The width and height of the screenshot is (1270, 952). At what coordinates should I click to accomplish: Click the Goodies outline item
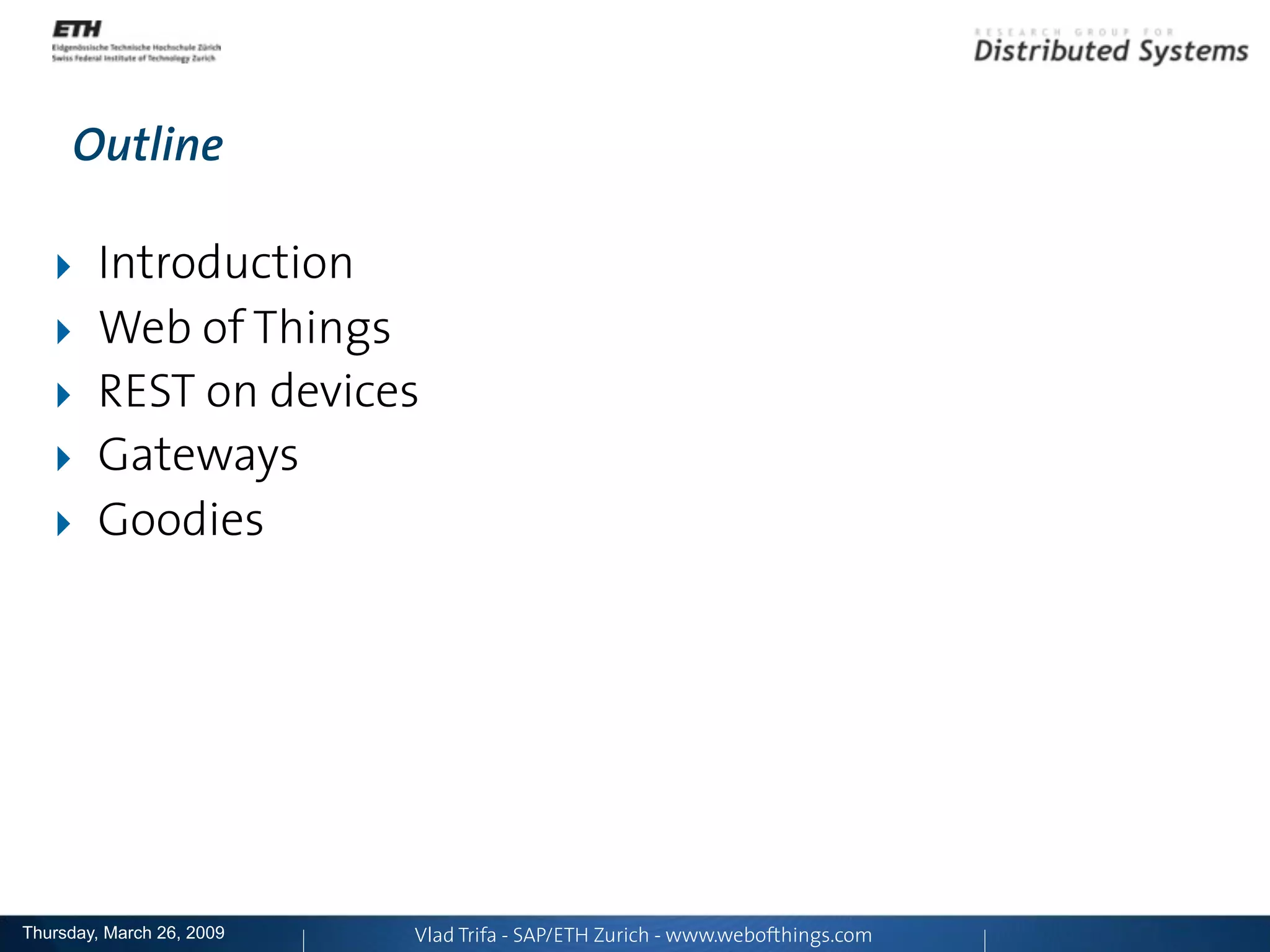180,519
